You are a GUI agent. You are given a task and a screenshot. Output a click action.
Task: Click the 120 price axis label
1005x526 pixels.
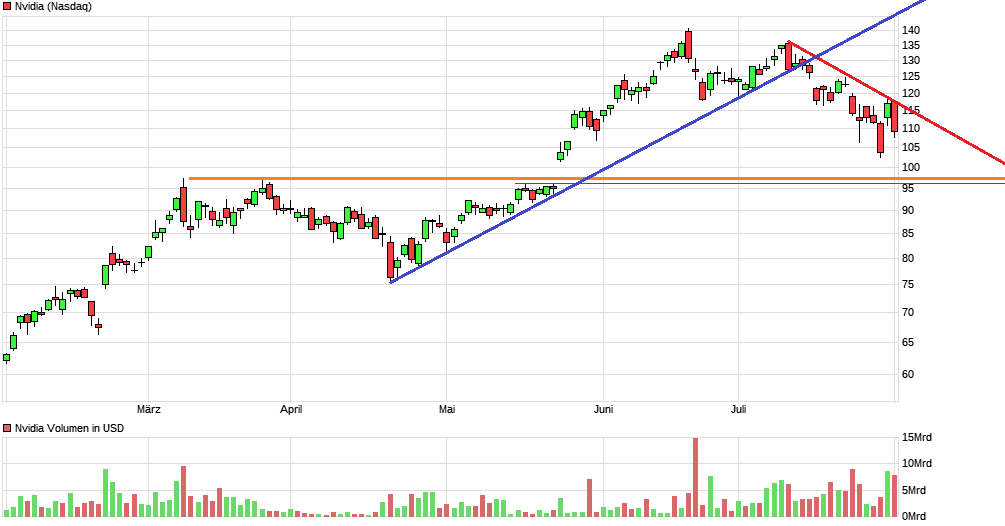coord(911,94)
